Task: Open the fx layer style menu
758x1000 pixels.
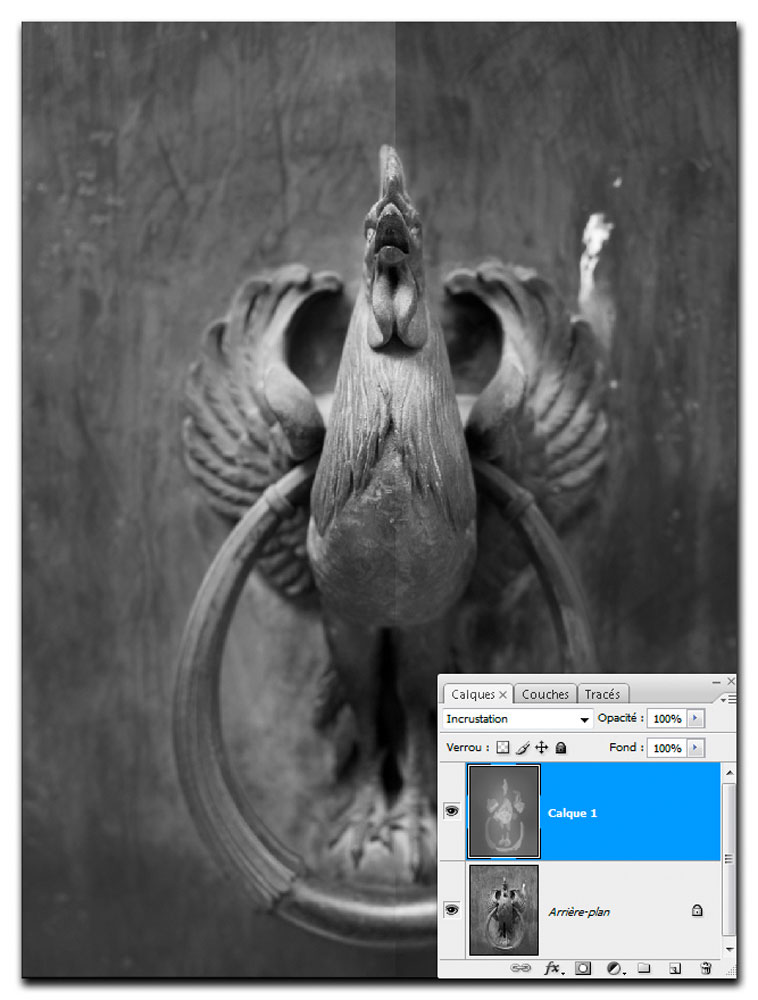Action: click(x=553, y=968)
